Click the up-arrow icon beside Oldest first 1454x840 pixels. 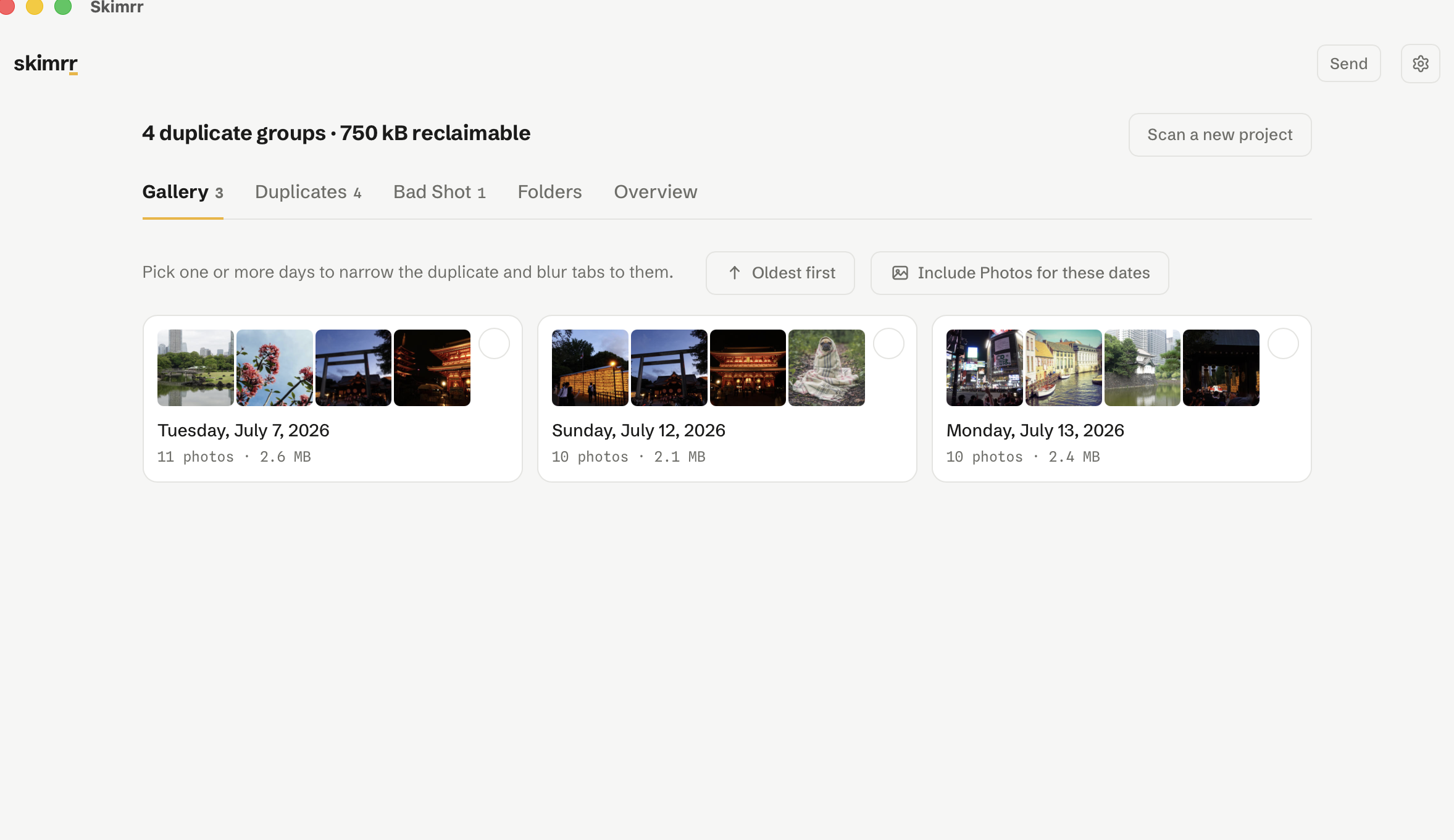pyautogui.click(x=734, y=273)
